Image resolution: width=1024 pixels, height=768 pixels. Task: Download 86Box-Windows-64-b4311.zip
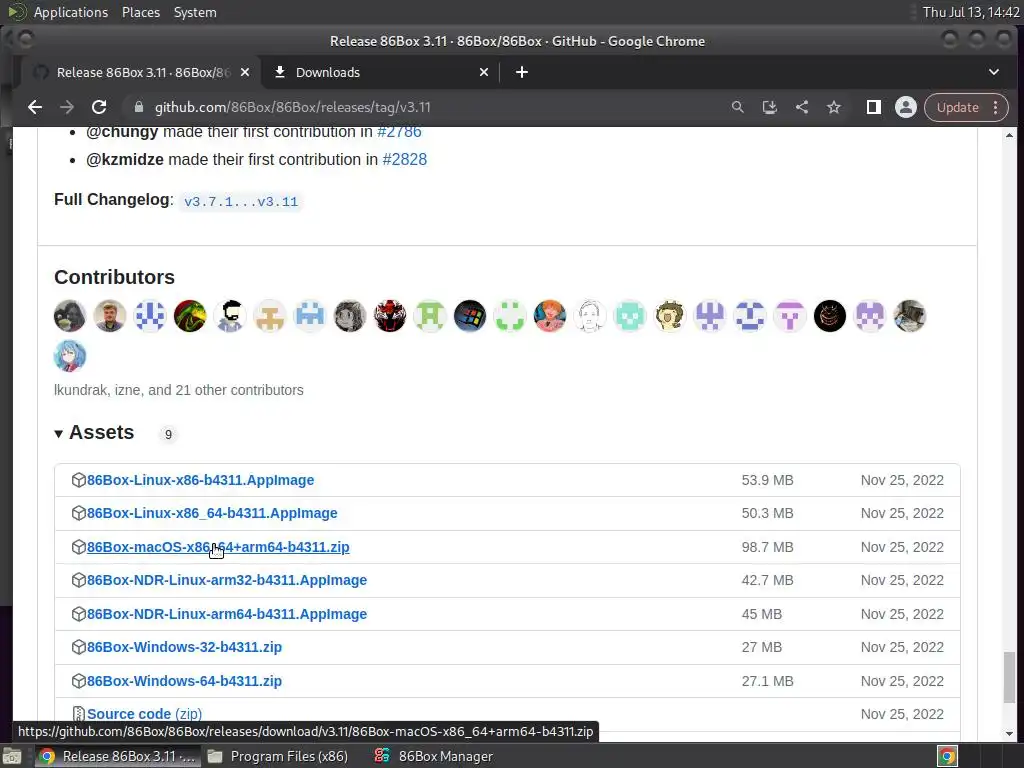point(184,681)
